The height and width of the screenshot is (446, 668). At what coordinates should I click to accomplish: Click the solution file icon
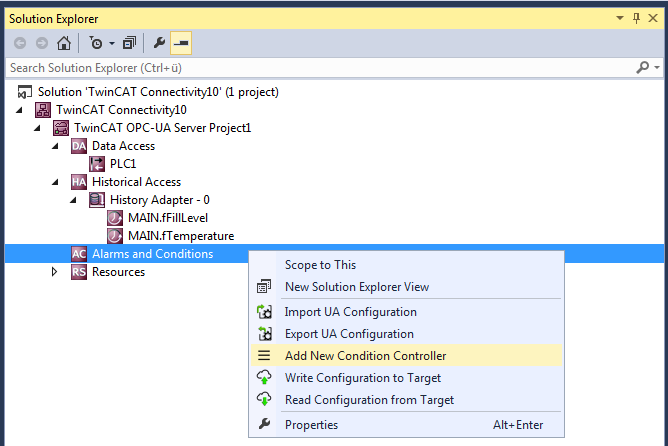pyautogui.click(x=24, y=92)
